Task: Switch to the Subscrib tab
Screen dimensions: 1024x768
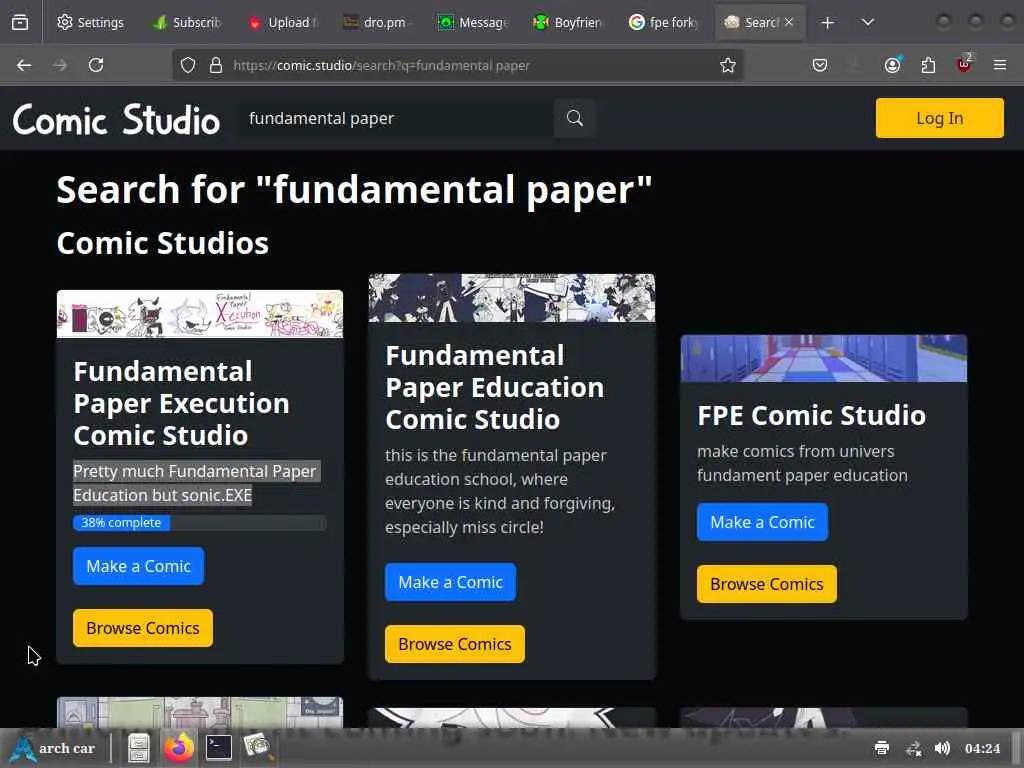Action: (187, 22)
